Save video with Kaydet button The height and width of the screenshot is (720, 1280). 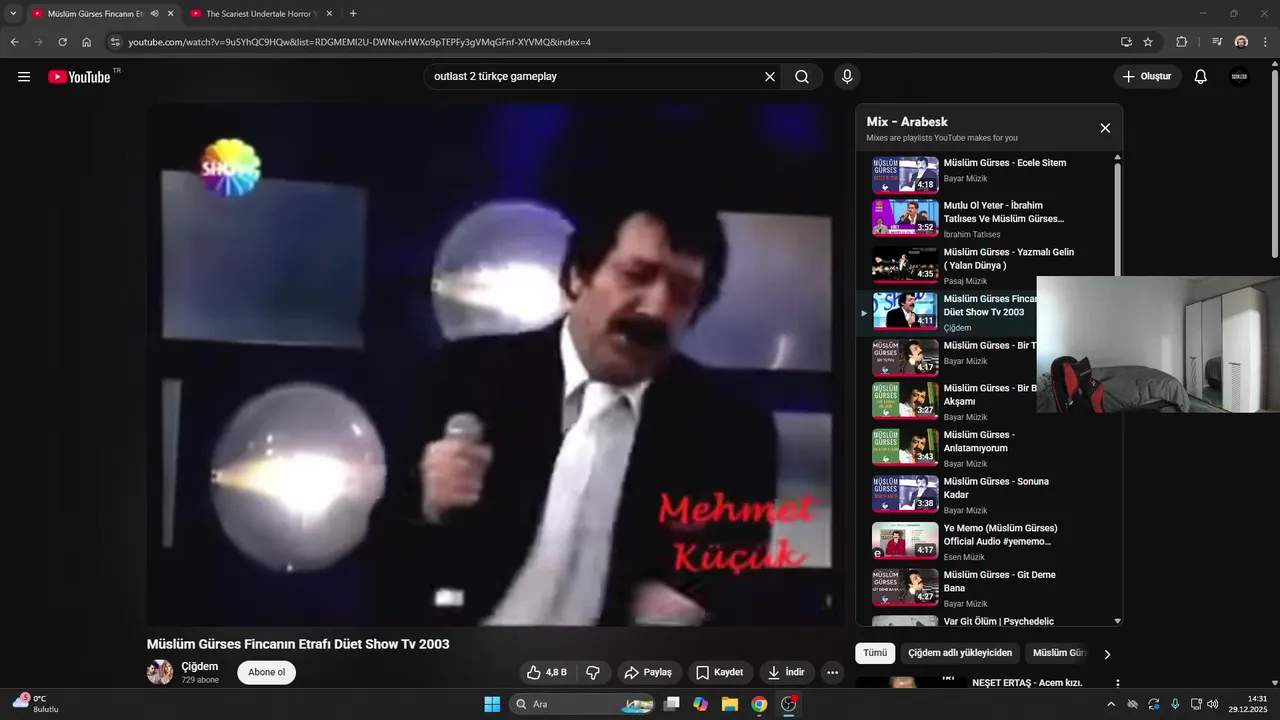(x=720, y=673)
